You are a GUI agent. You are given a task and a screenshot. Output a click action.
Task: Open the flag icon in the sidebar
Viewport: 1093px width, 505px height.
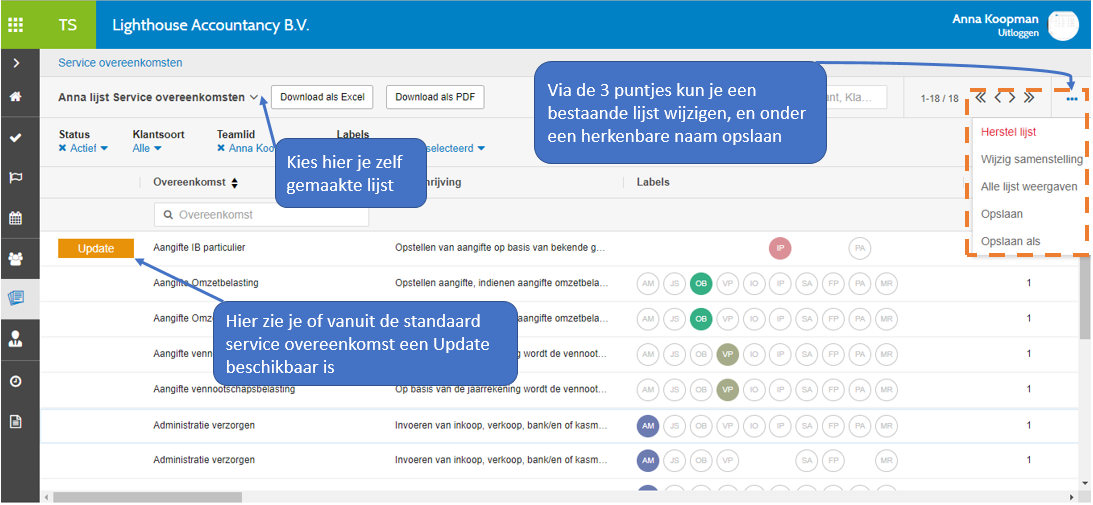(15, 178)
